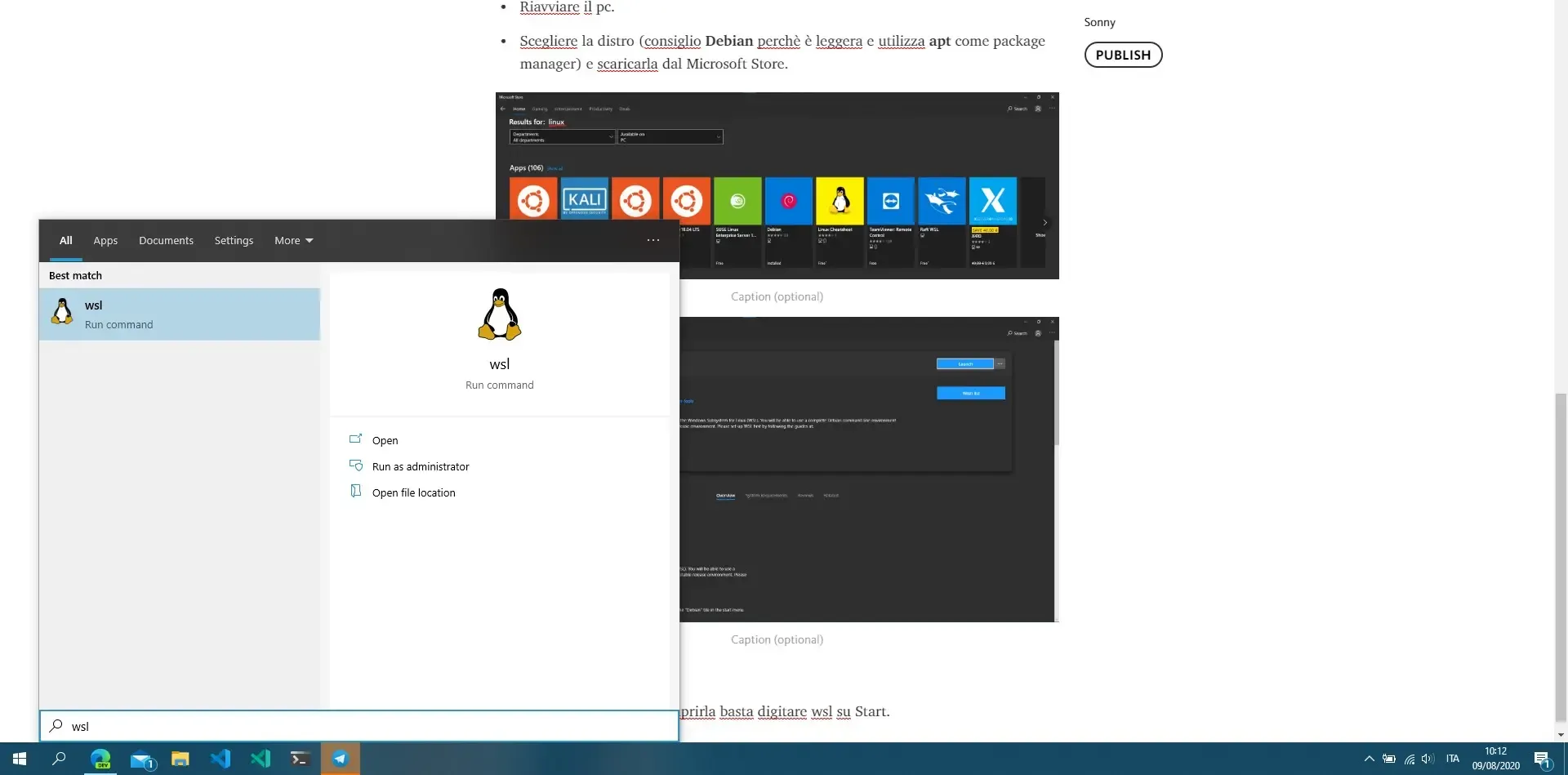The height and width of the screenshot is (775, 1568).
Task: Click the search box containing wsl
Action: (x=359, y=726)
